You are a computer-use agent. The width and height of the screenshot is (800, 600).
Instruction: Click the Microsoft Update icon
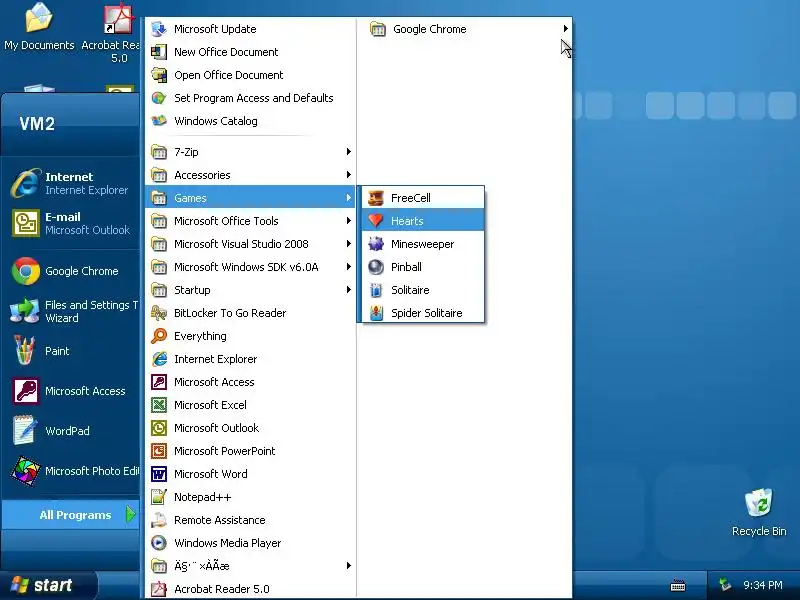point(159,29)
